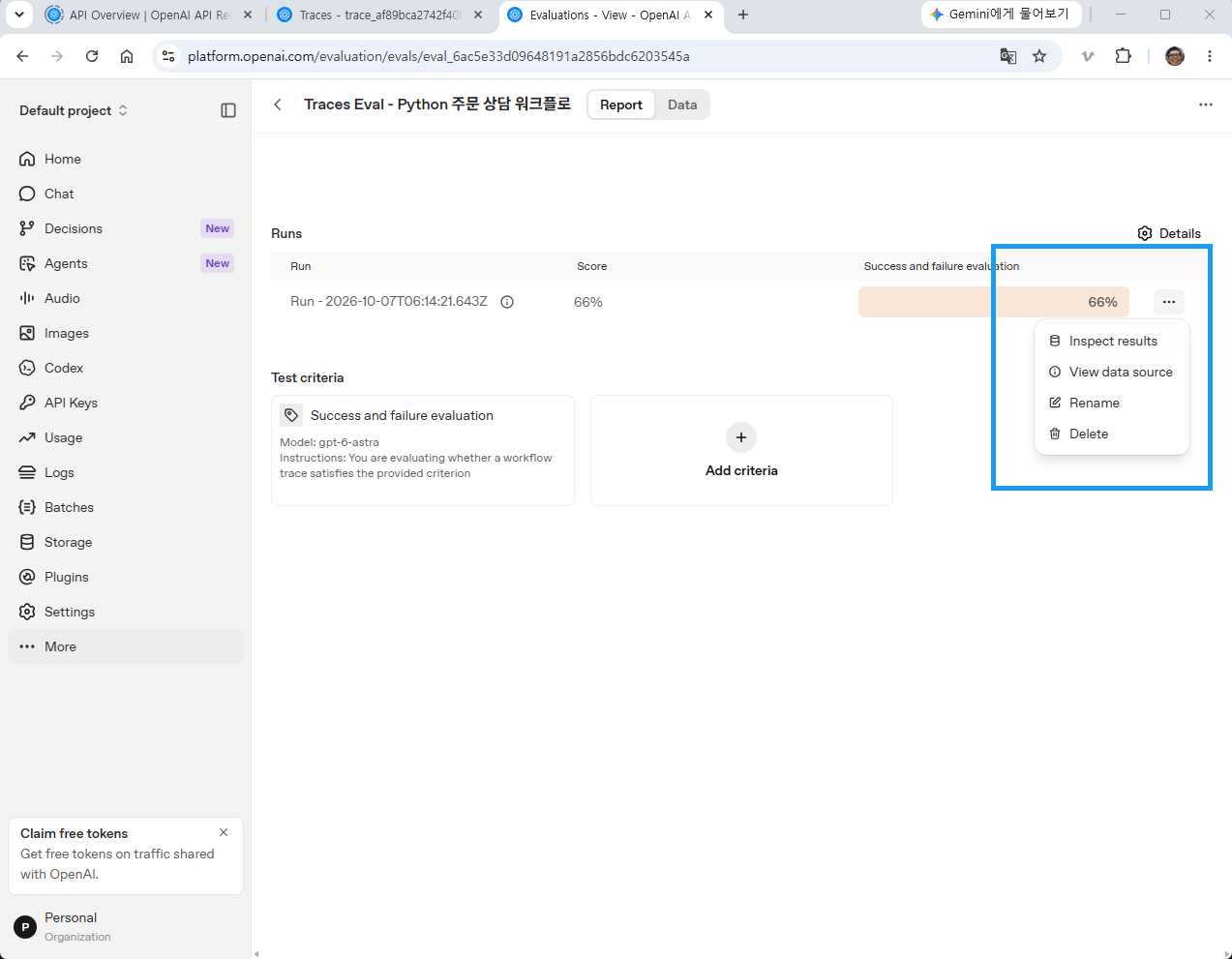
Task: Open Storage in the sidebar
Action: point(126,542)
